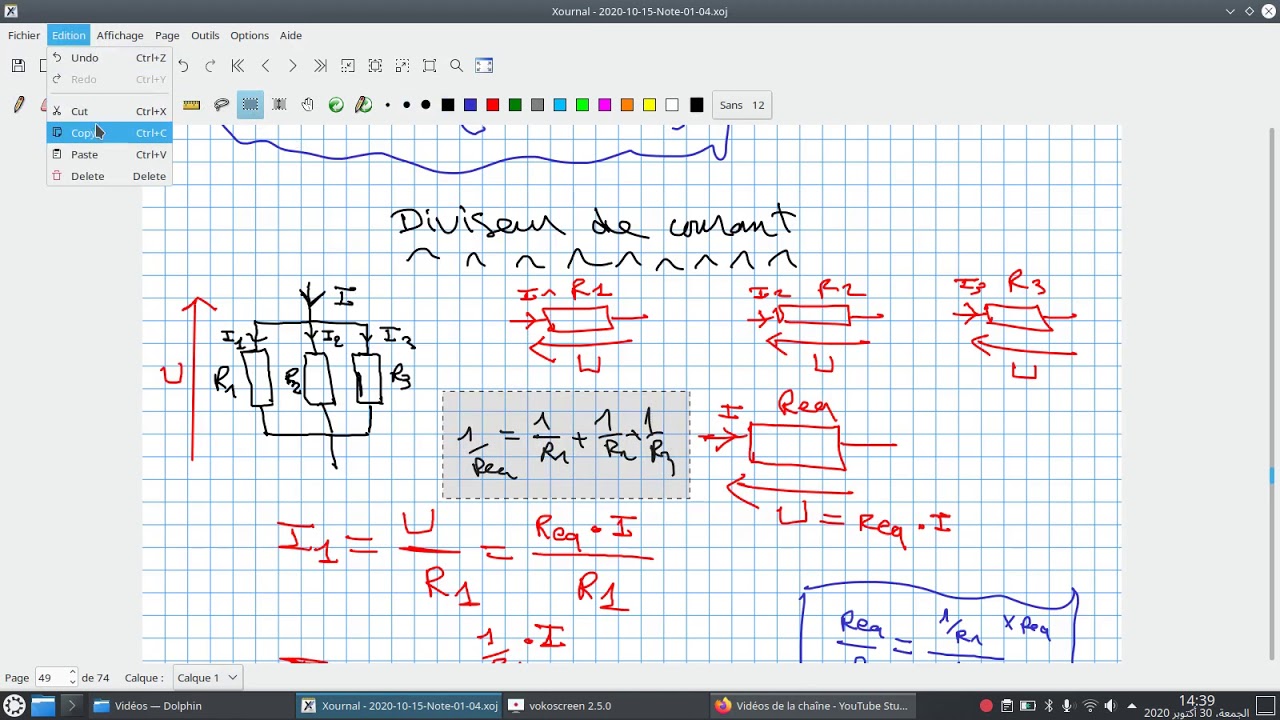Go to the next page
Viewport: 1280px width, 720px height.
tap(292, 66)
